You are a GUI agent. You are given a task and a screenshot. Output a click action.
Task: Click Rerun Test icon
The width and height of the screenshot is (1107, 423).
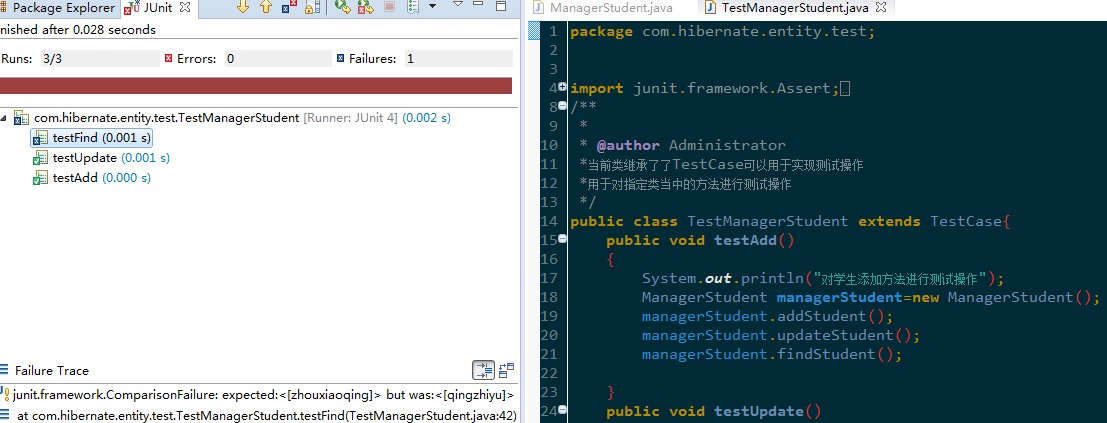pyautogui.click(x=343, y=8)
